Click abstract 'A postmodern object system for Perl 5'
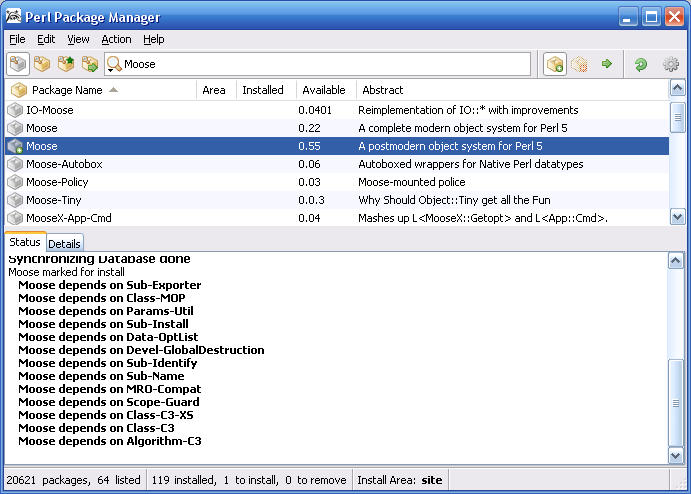Viewport: 691px width, 494px height. [x=450, y=146]
